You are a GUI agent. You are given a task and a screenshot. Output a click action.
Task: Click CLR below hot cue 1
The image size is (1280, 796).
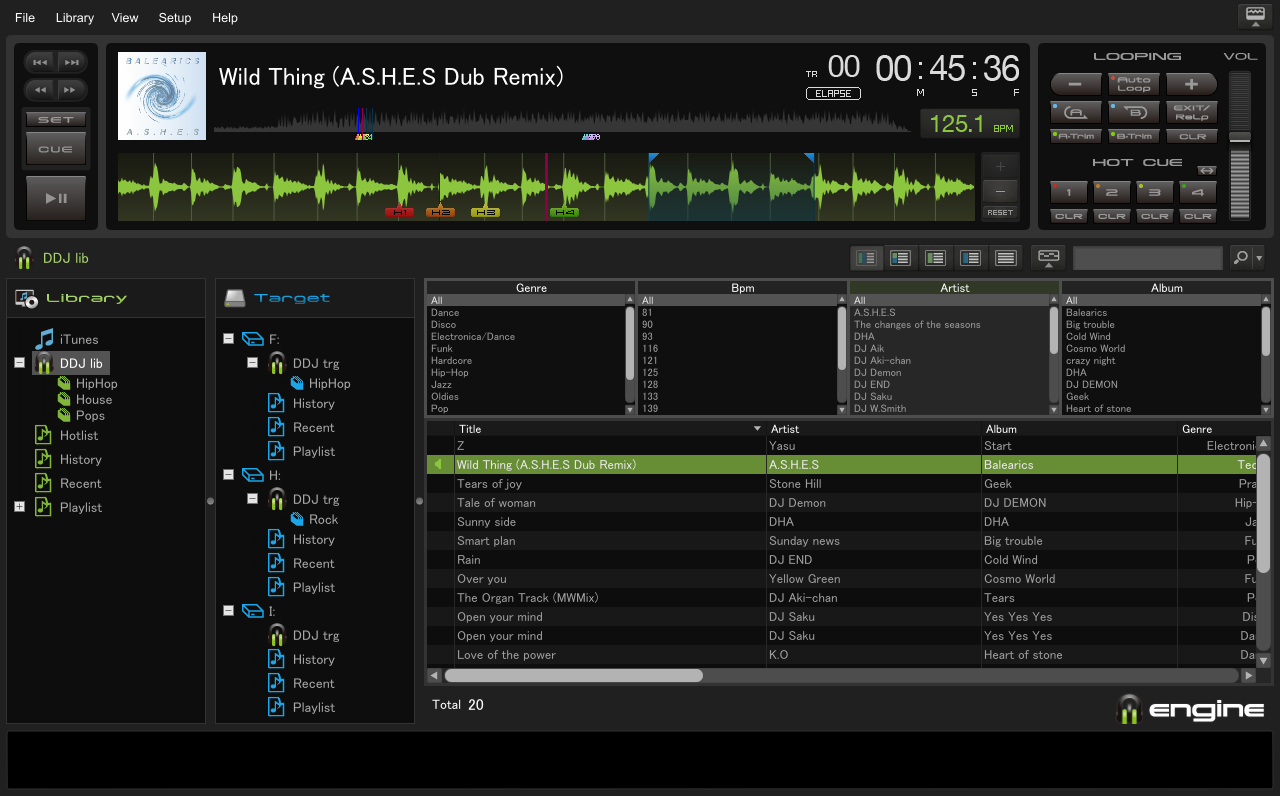[x=1068, y=216]
